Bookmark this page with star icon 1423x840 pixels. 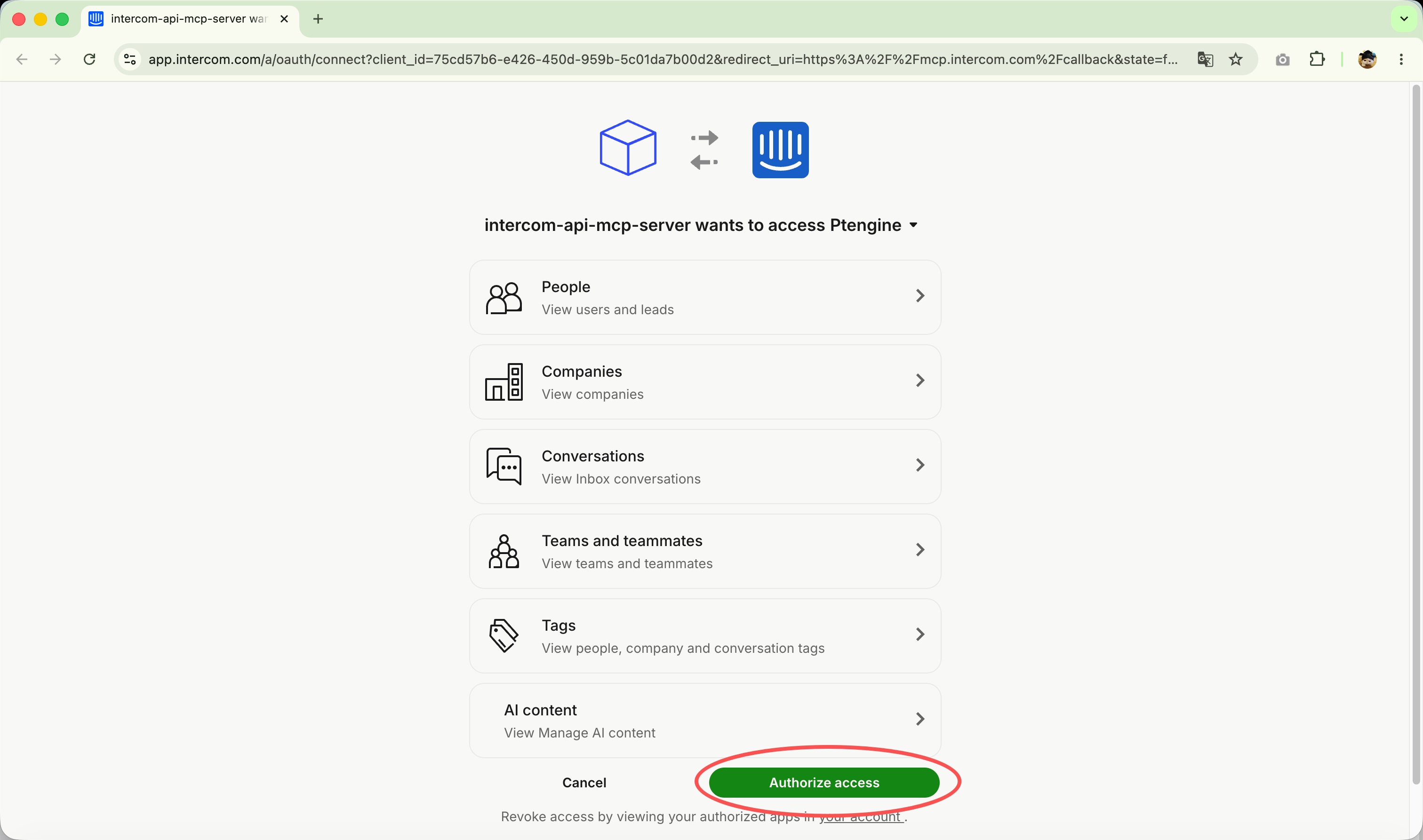1236,59
